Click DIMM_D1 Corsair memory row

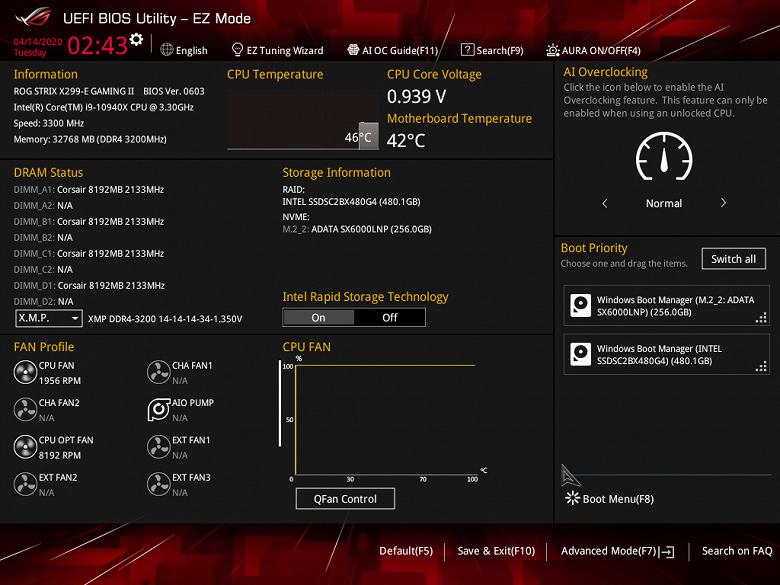[x=89, y=286]
